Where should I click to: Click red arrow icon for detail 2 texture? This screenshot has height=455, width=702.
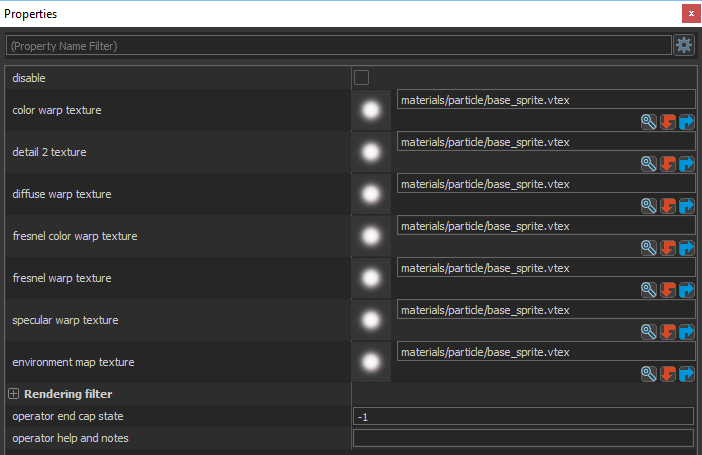[x=668, y=164]
